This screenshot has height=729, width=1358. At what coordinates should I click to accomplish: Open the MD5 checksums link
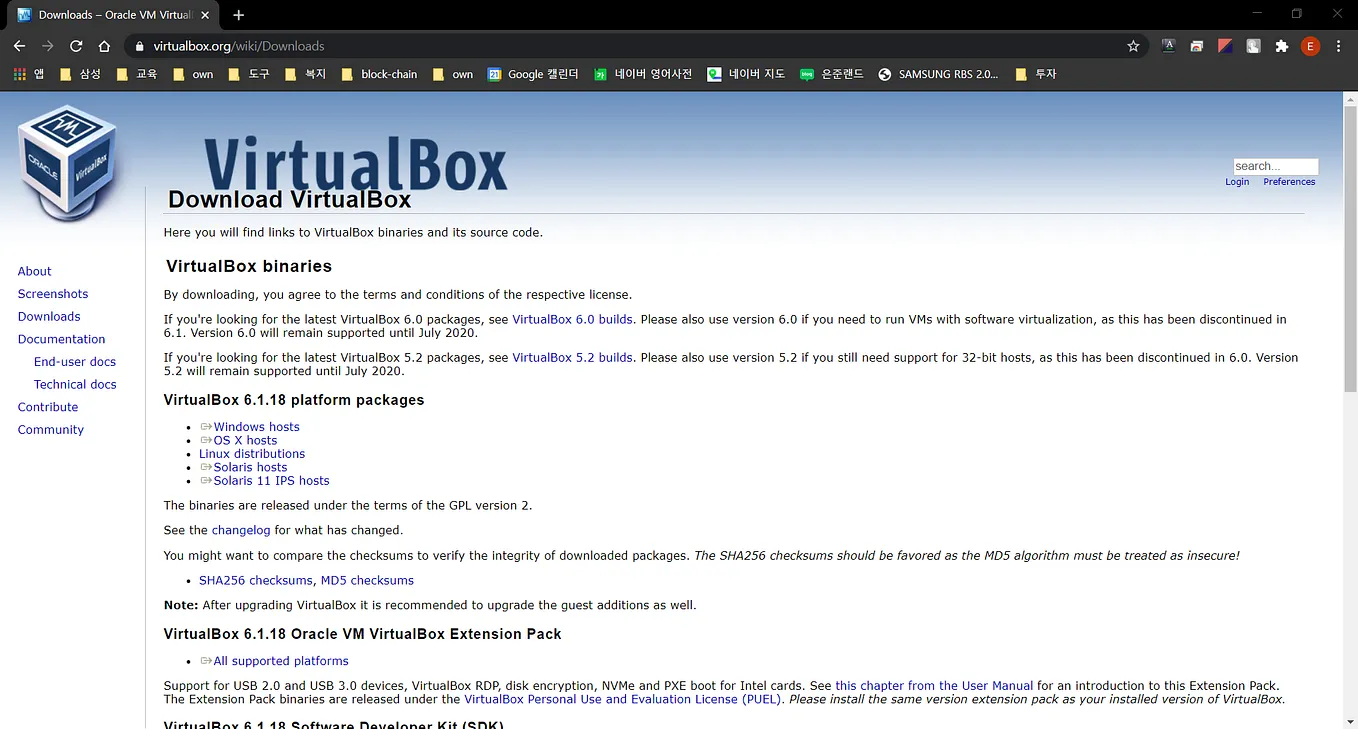coord(367,581)
